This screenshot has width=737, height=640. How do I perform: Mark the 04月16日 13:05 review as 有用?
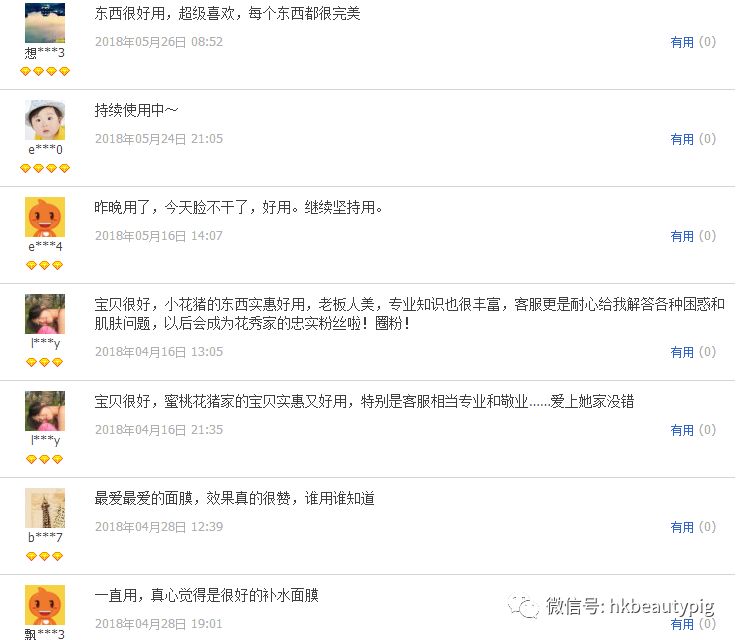(682, 352)
